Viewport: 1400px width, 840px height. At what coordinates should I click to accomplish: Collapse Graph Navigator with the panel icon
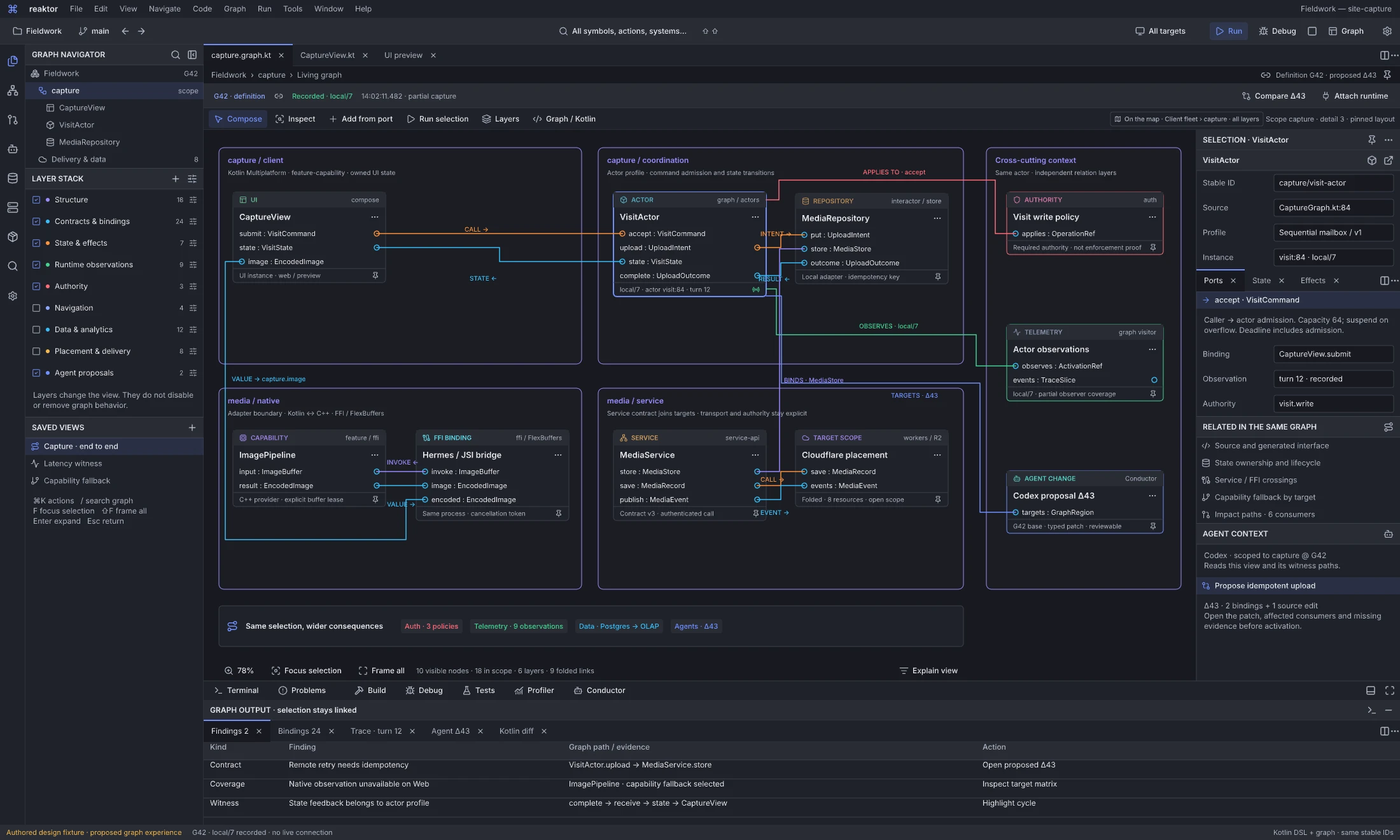192,55
